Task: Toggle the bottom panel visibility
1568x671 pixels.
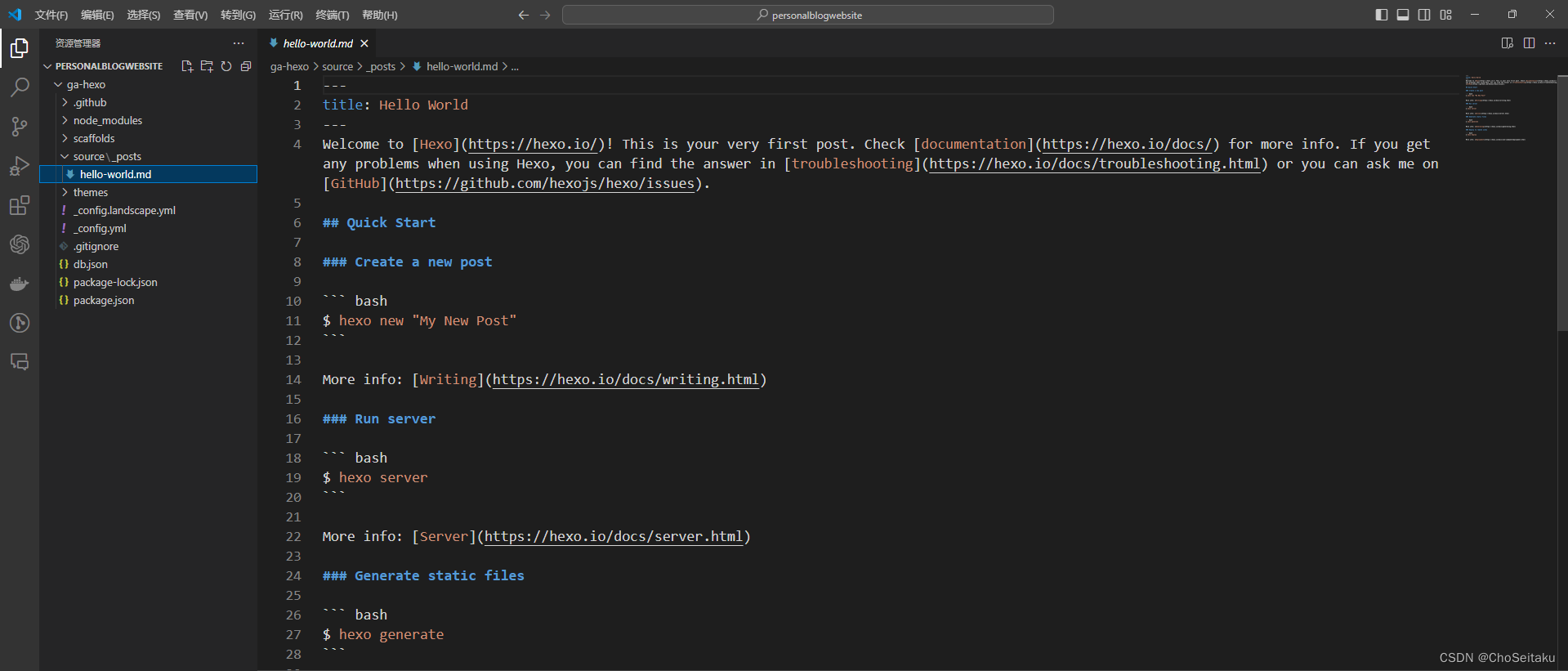Action: pyautogui.click(x=1403, y=15)
